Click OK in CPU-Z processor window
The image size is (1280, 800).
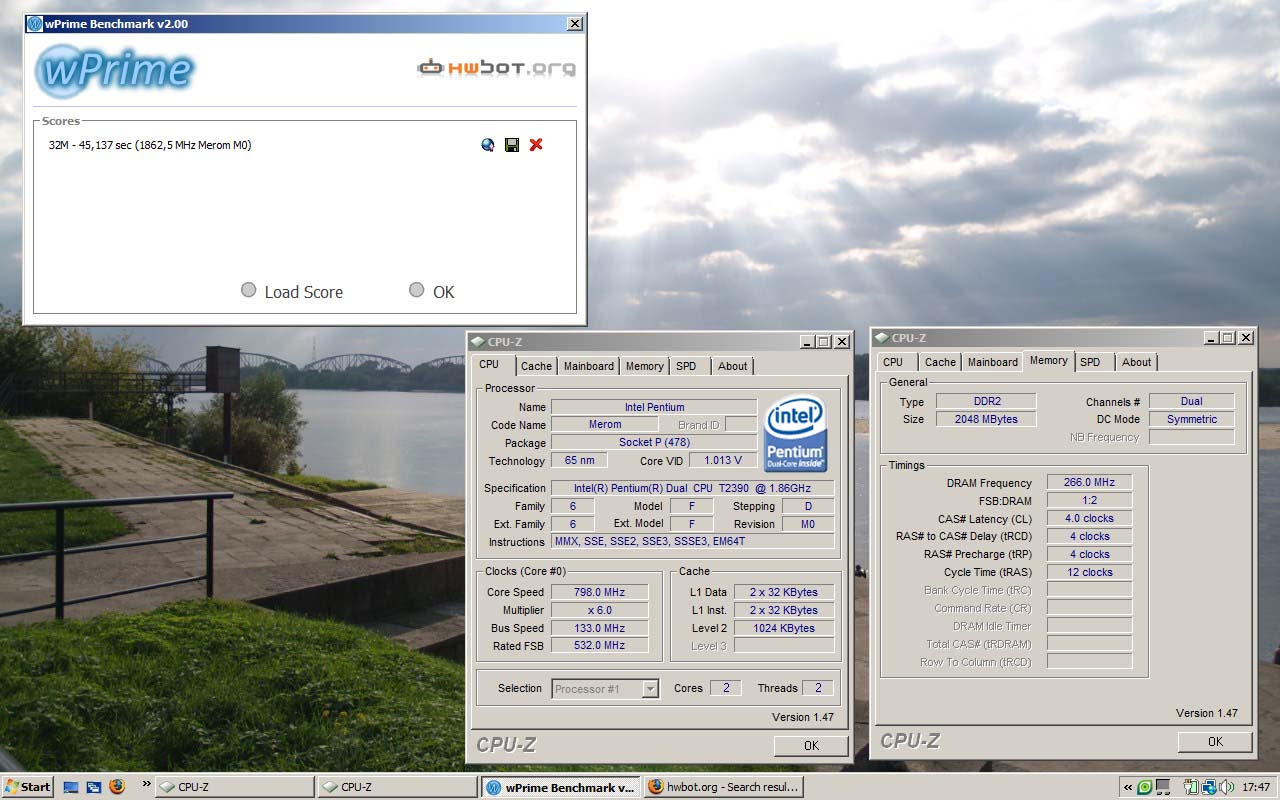click(811, 745)
